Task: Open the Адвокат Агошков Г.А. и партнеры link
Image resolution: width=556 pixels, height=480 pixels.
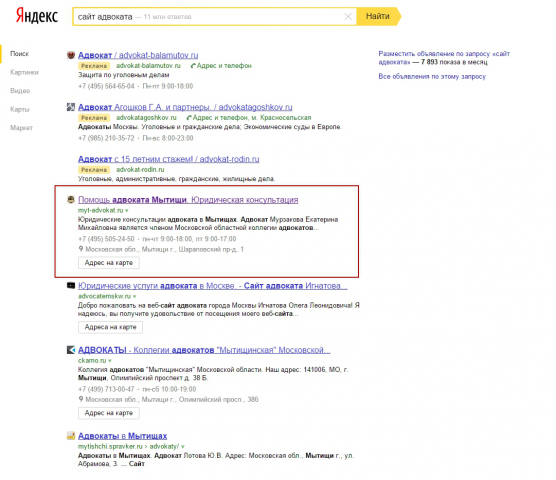Action: point(185,107)
